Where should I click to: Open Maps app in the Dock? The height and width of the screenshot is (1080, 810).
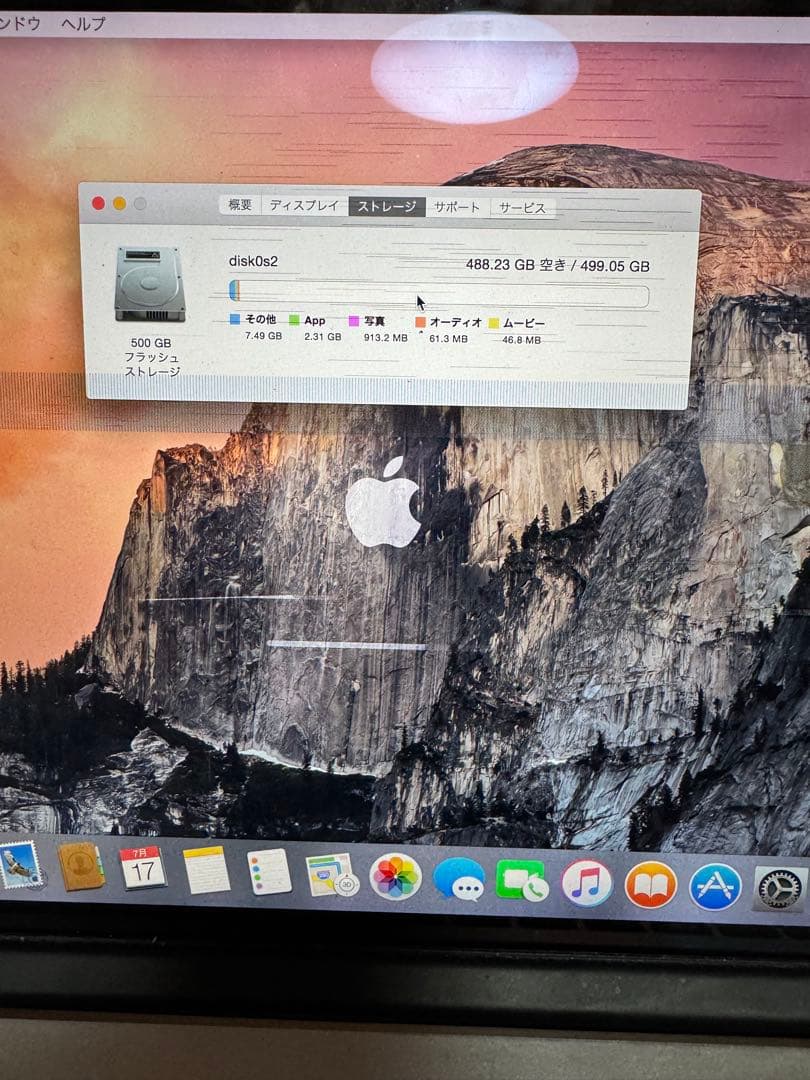[331, 875]
